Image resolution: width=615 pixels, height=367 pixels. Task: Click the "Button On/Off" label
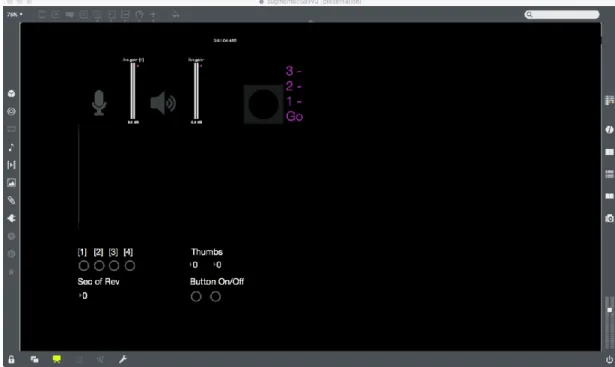pyautogui.click(x=217, y=282)
